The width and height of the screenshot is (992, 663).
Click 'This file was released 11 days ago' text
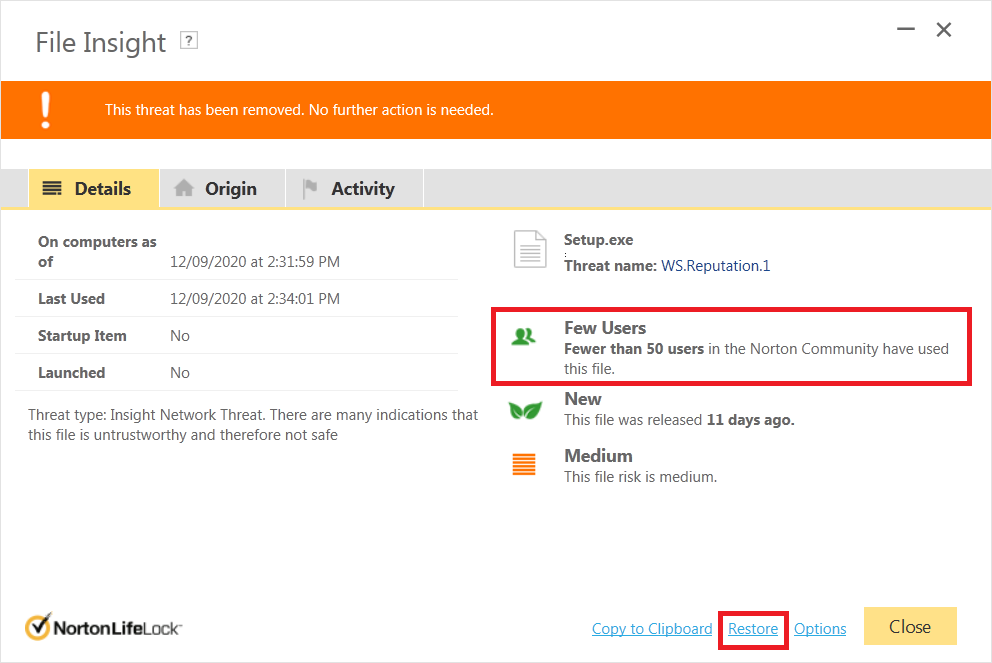pyautogui.click(x=679, y=419)
